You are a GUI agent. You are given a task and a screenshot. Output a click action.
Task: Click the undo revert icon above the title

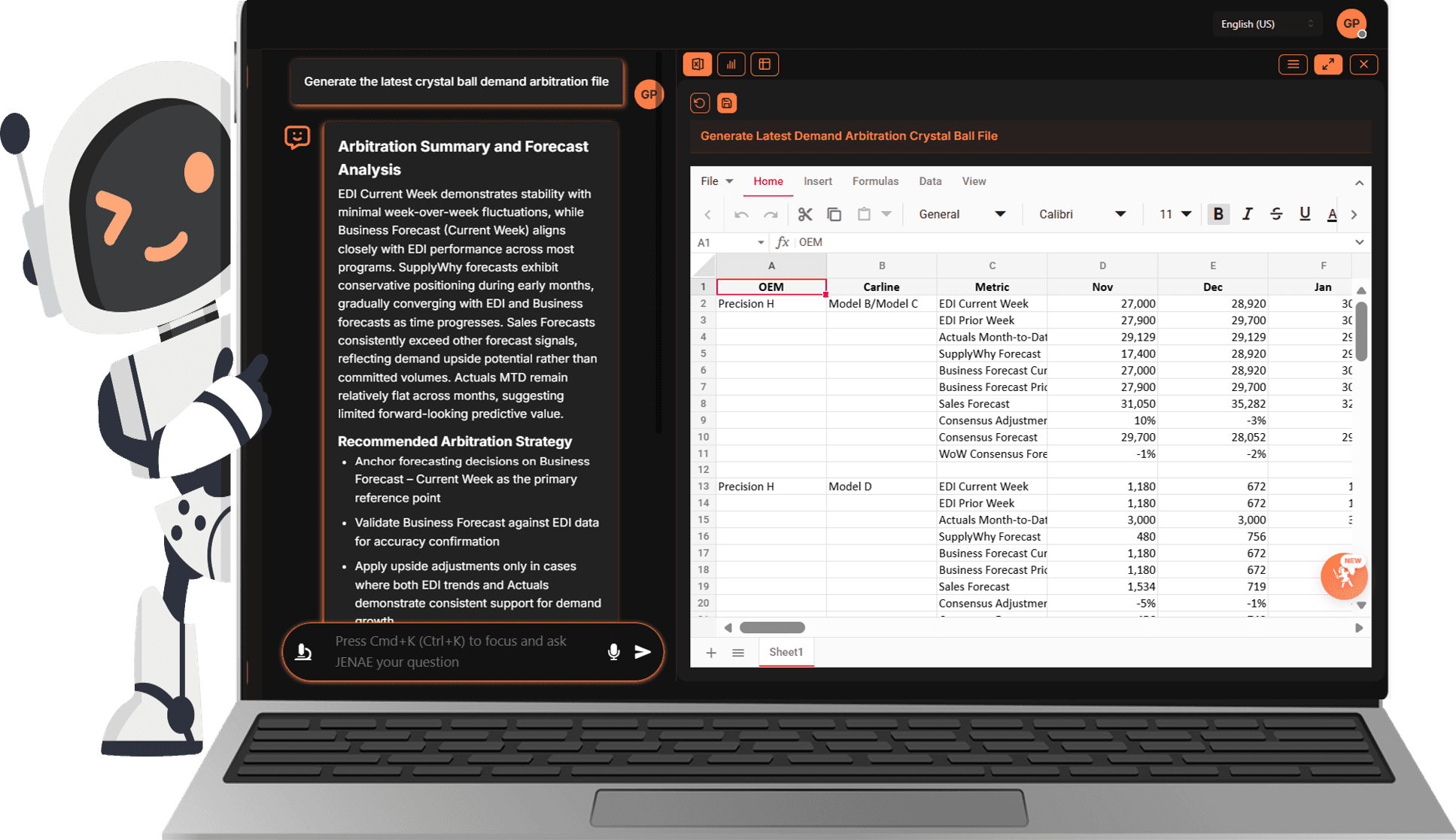(700, 103)
